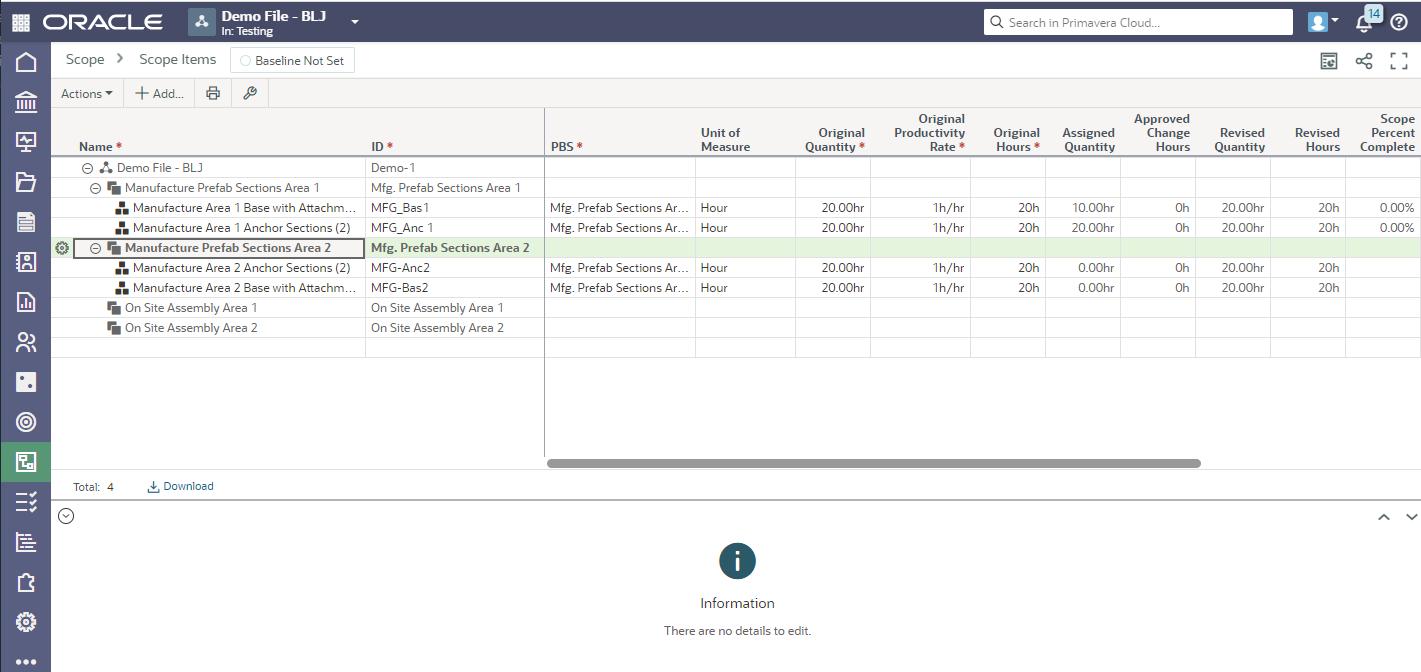
Task: Click the share icon at top right
Action: coord(1364,61)
